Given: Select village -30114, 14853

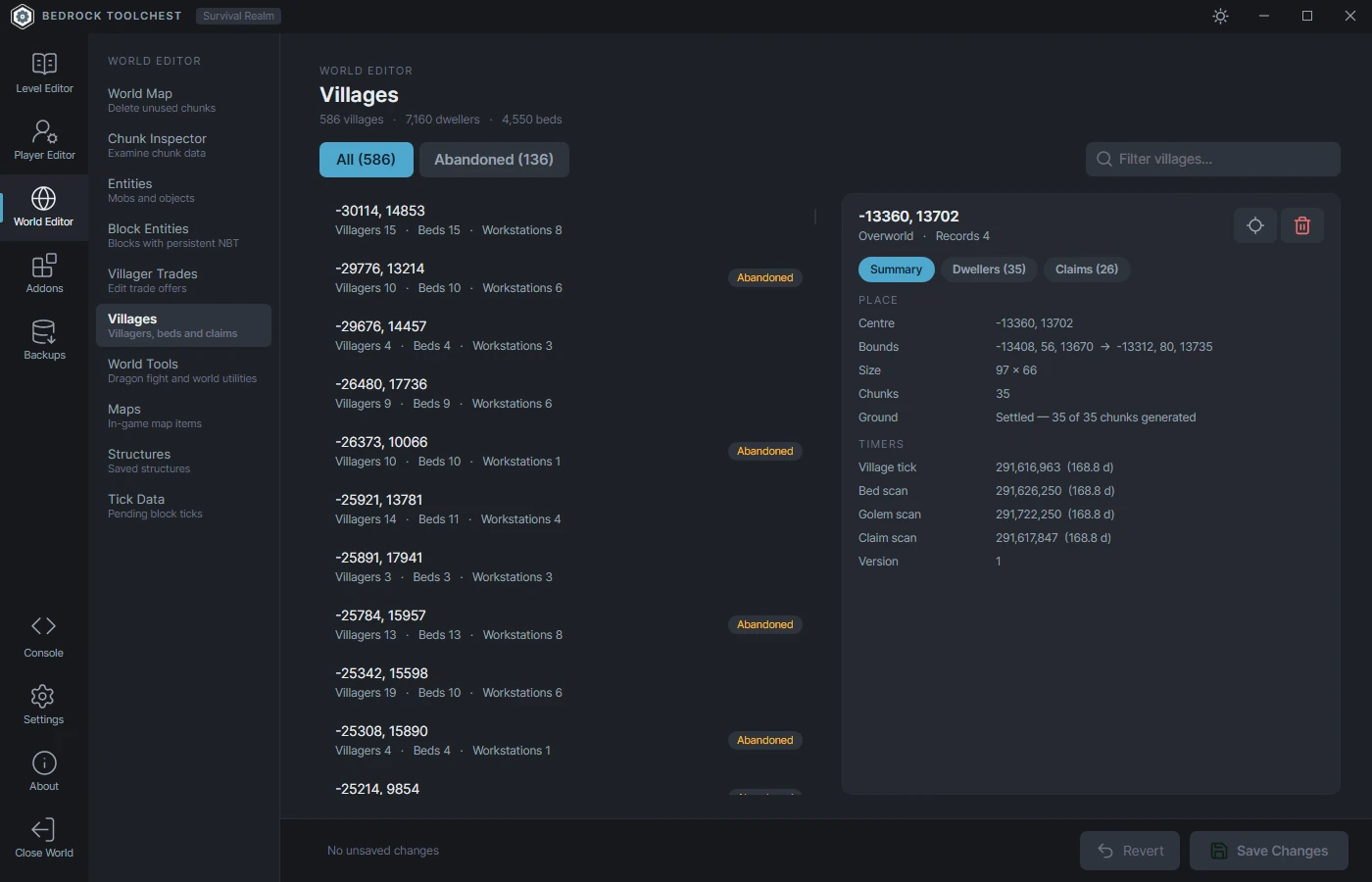Looking at the screenshot, I should point(564,220).
